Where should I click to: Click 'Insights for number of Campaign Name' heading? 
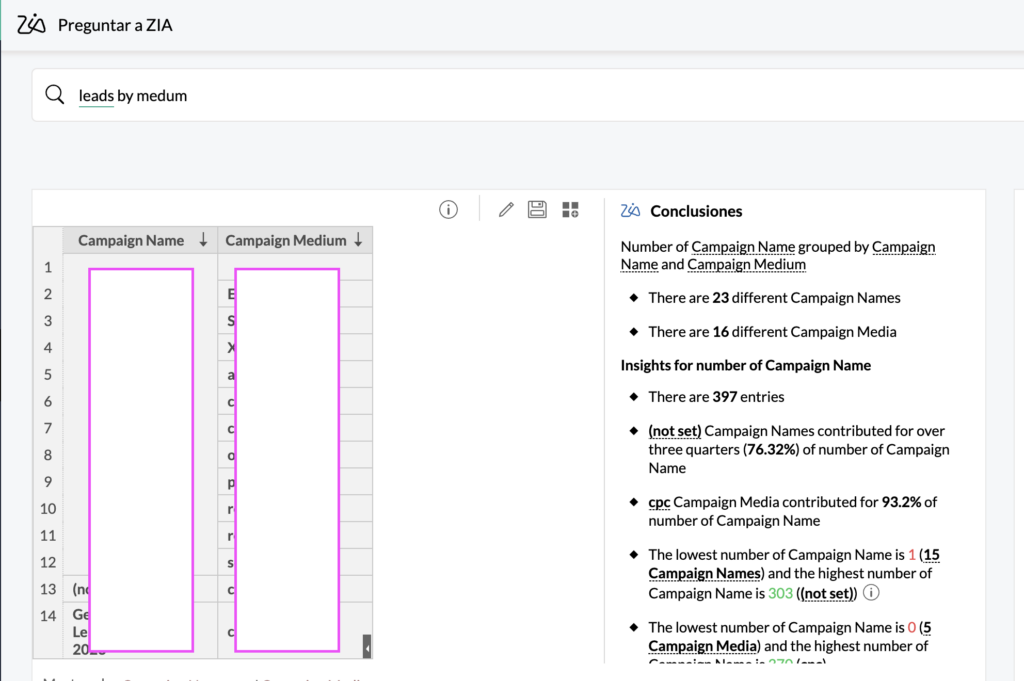click(745, 366)
